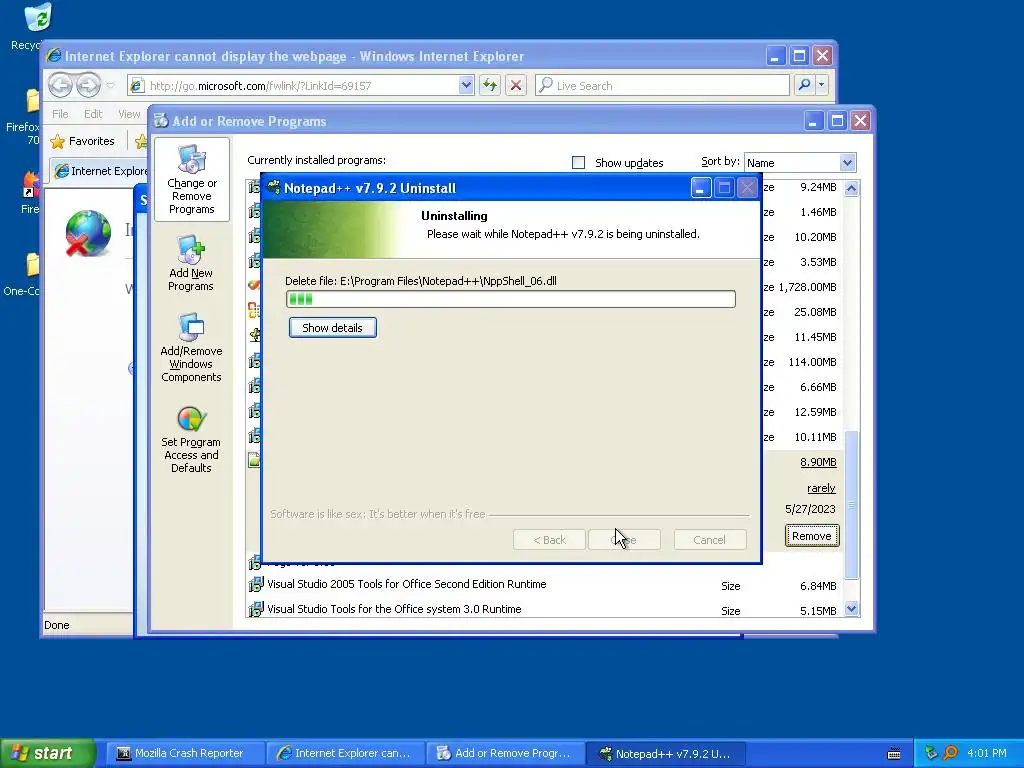The image size is (1024, 768).
Task: Click the Remove button
Action: [812, 536]
